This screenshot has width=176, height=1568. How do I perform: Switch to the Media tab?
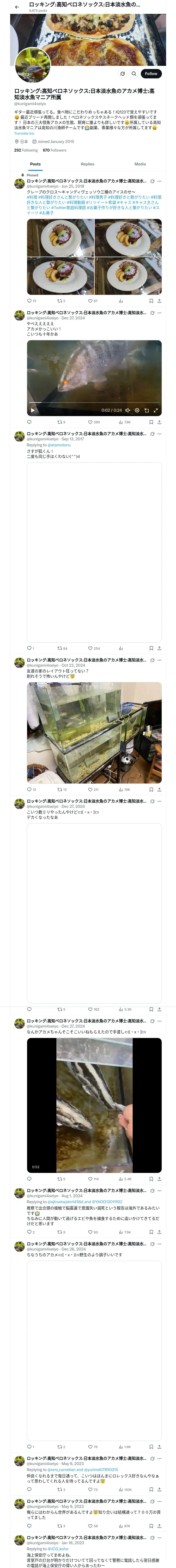coord(140,164)
